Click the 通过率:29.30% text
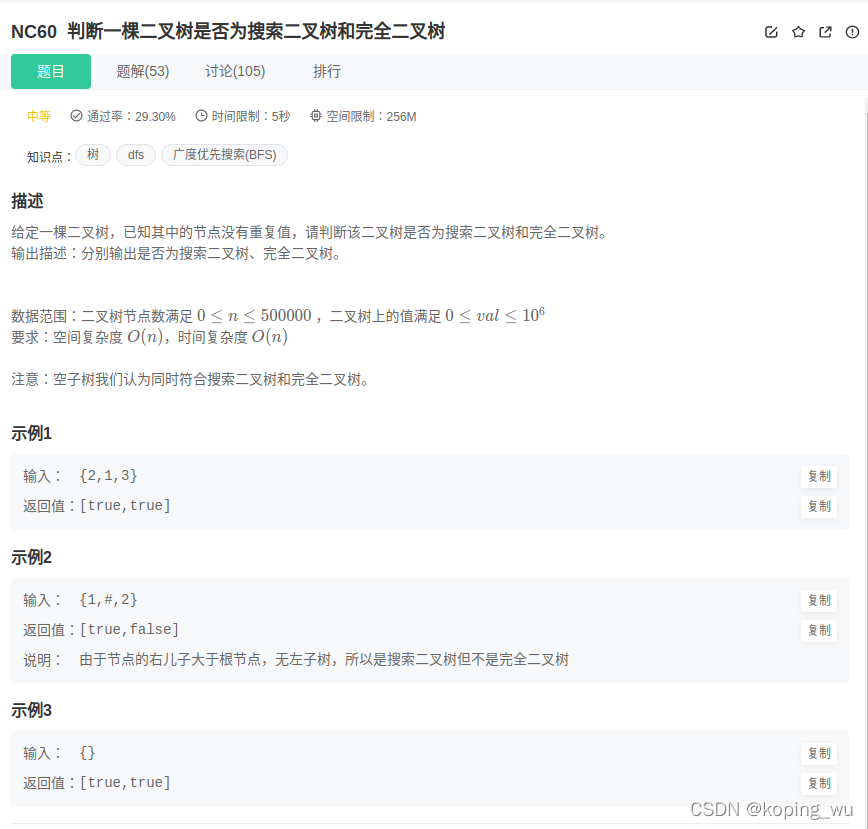Image resolution: width=868 pixels, height=829 pixels. (131, 116)
